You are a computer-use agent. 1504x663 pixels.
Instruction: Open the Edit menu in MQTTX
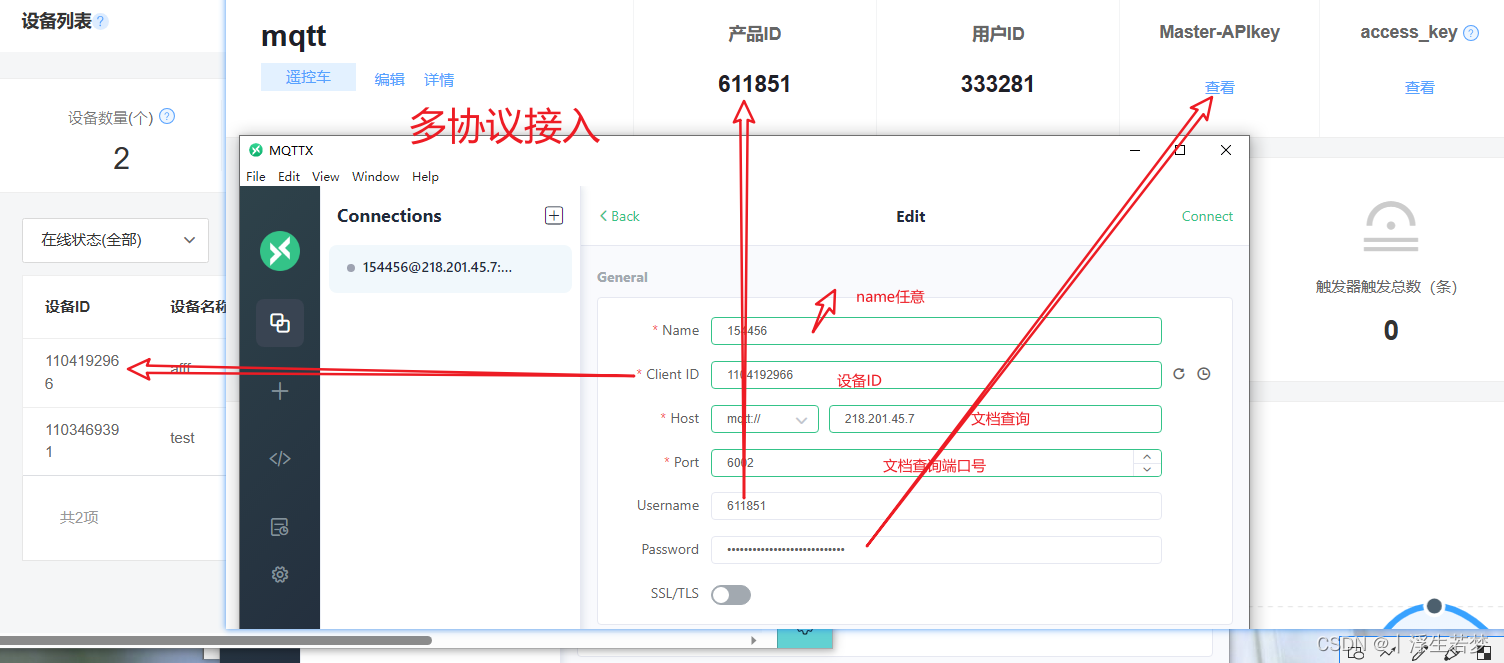[289, 177]
